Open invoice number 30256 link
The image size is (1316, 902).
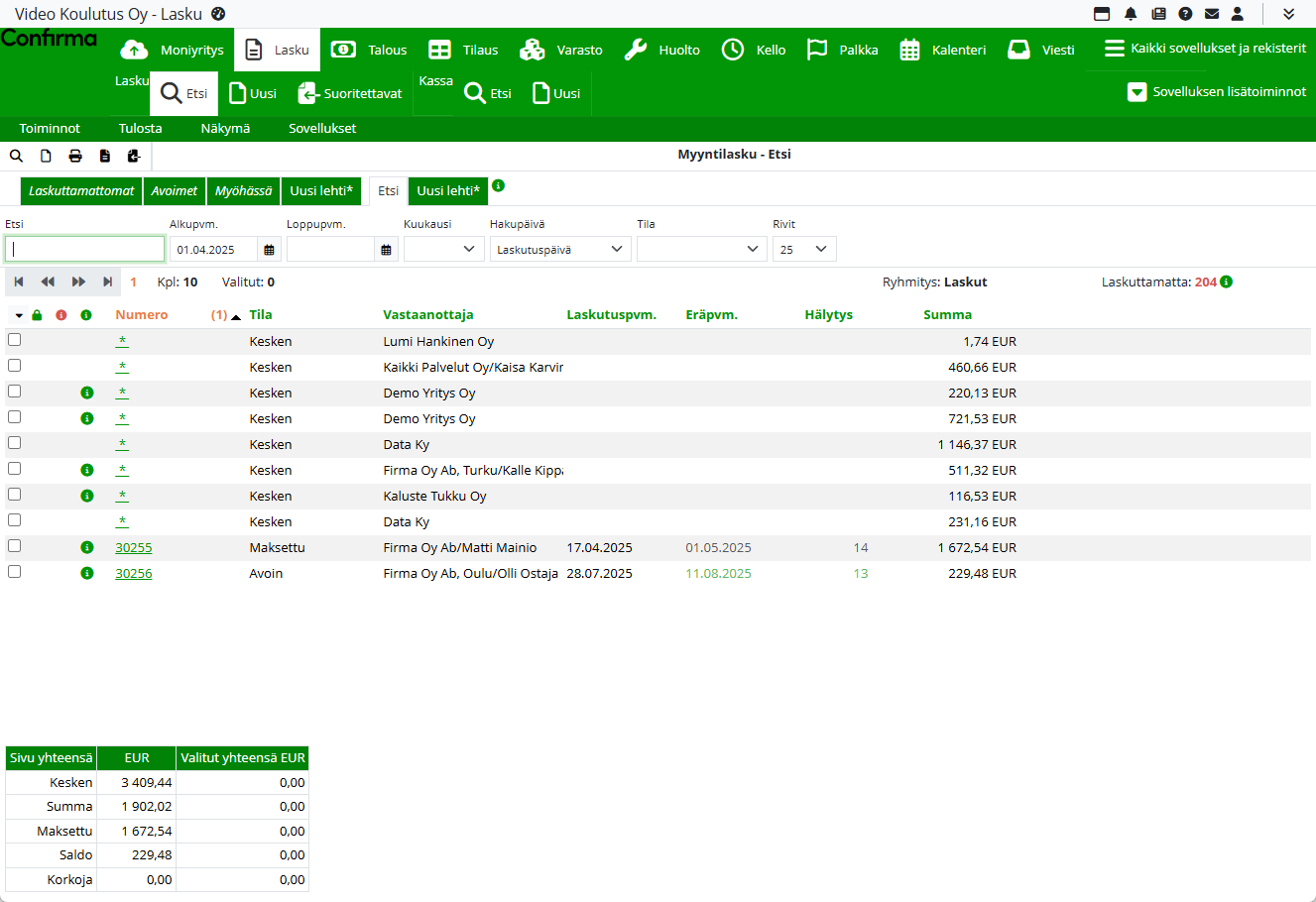(x=134, y=574)
